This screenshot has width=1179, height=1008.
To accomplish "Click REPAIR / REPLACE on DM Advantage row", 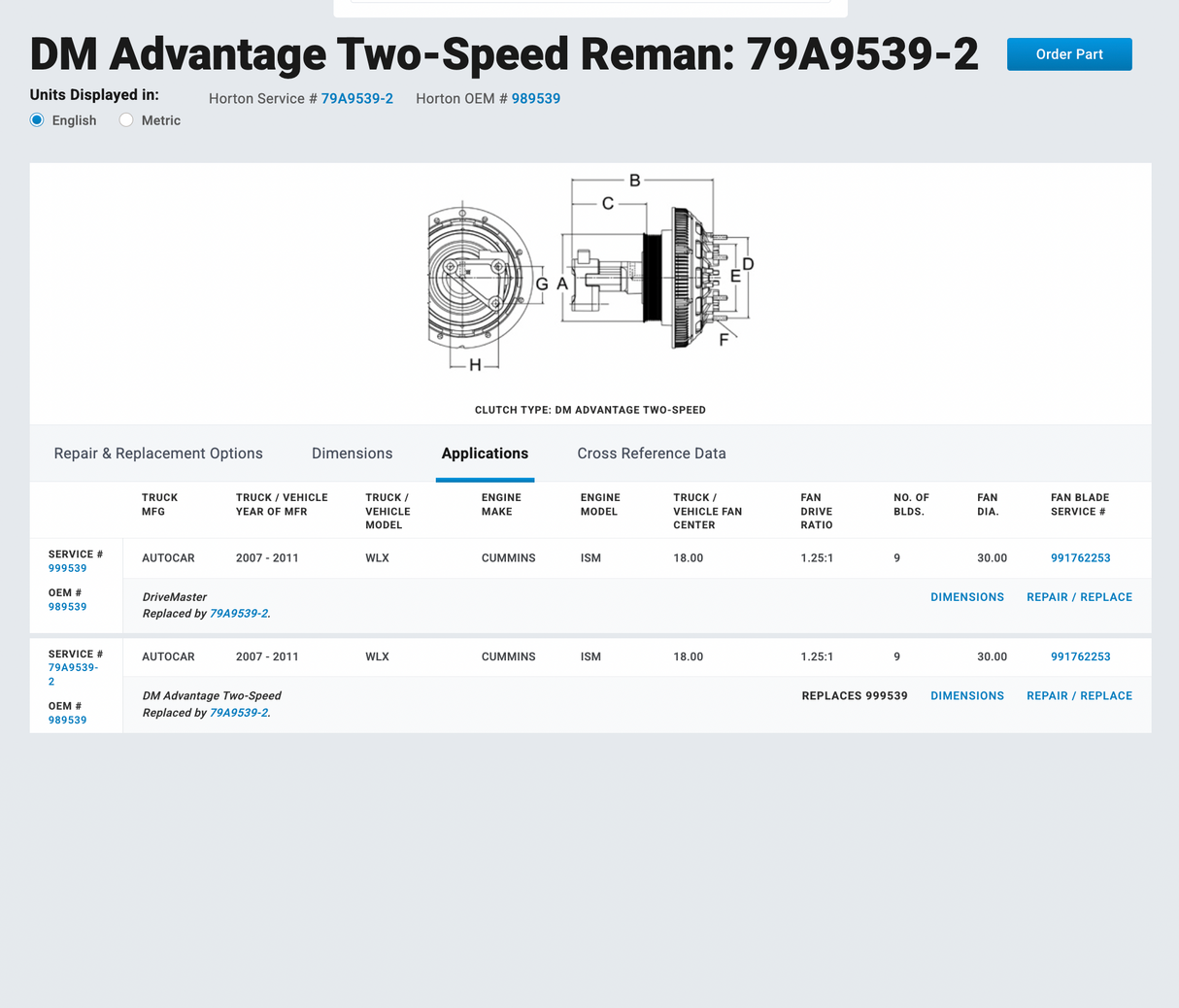I will [1079, 695].
